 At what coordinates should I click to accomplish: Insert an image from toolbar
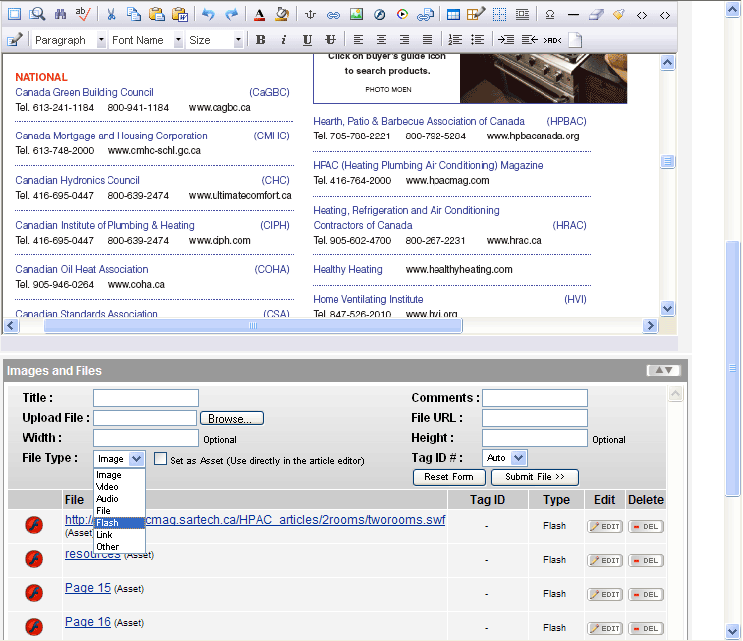356,15
